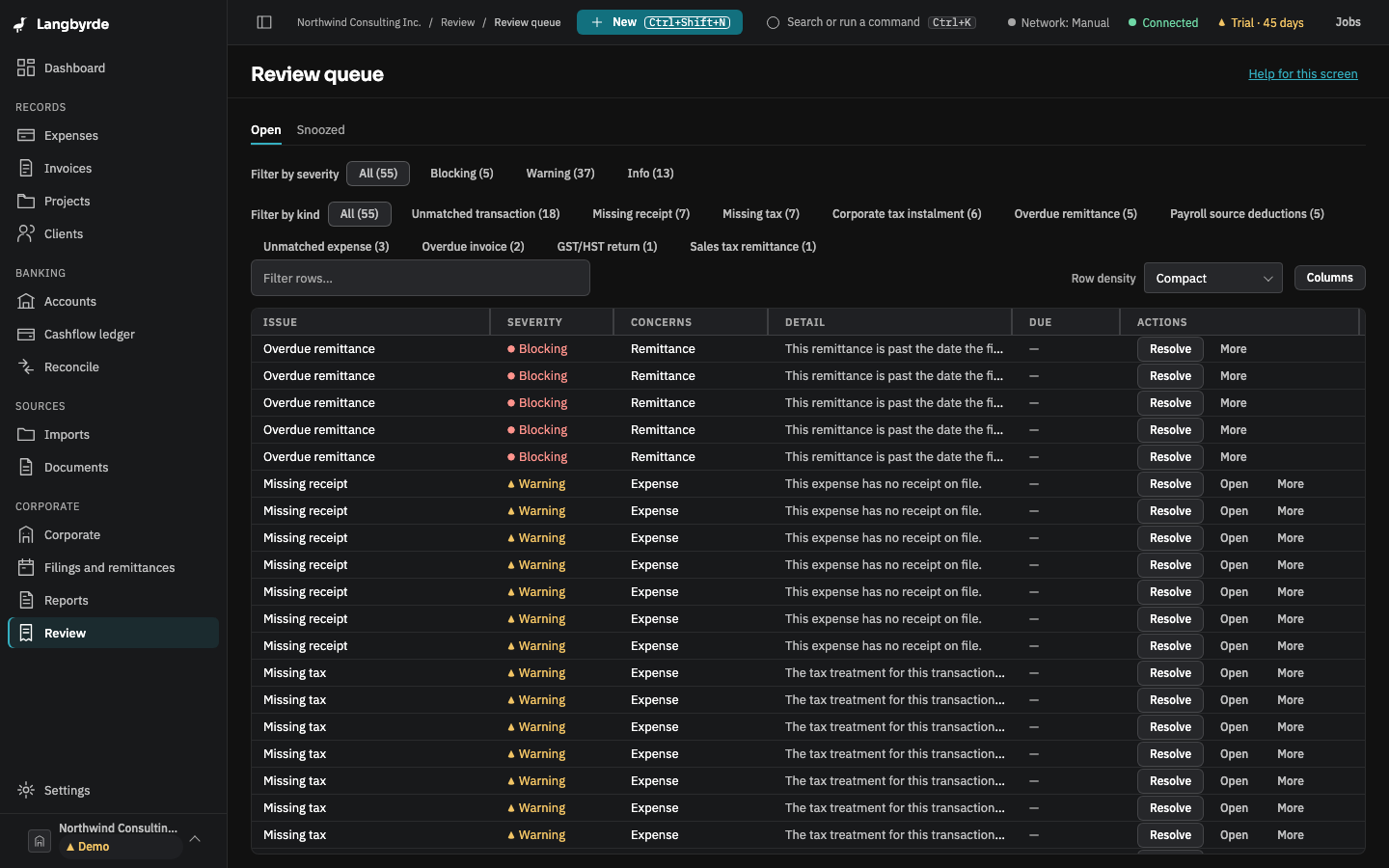Open the Cashflow ledger
Viewport: 1389px width, 868px height.
tap(113, 334)
